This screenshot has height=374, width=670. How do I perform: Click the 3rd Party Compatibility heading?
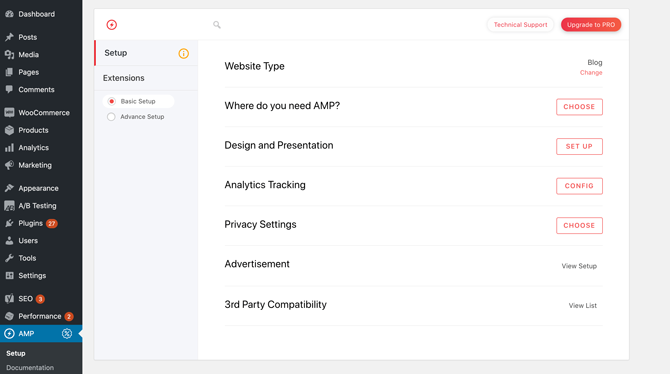tap(276, 305)
